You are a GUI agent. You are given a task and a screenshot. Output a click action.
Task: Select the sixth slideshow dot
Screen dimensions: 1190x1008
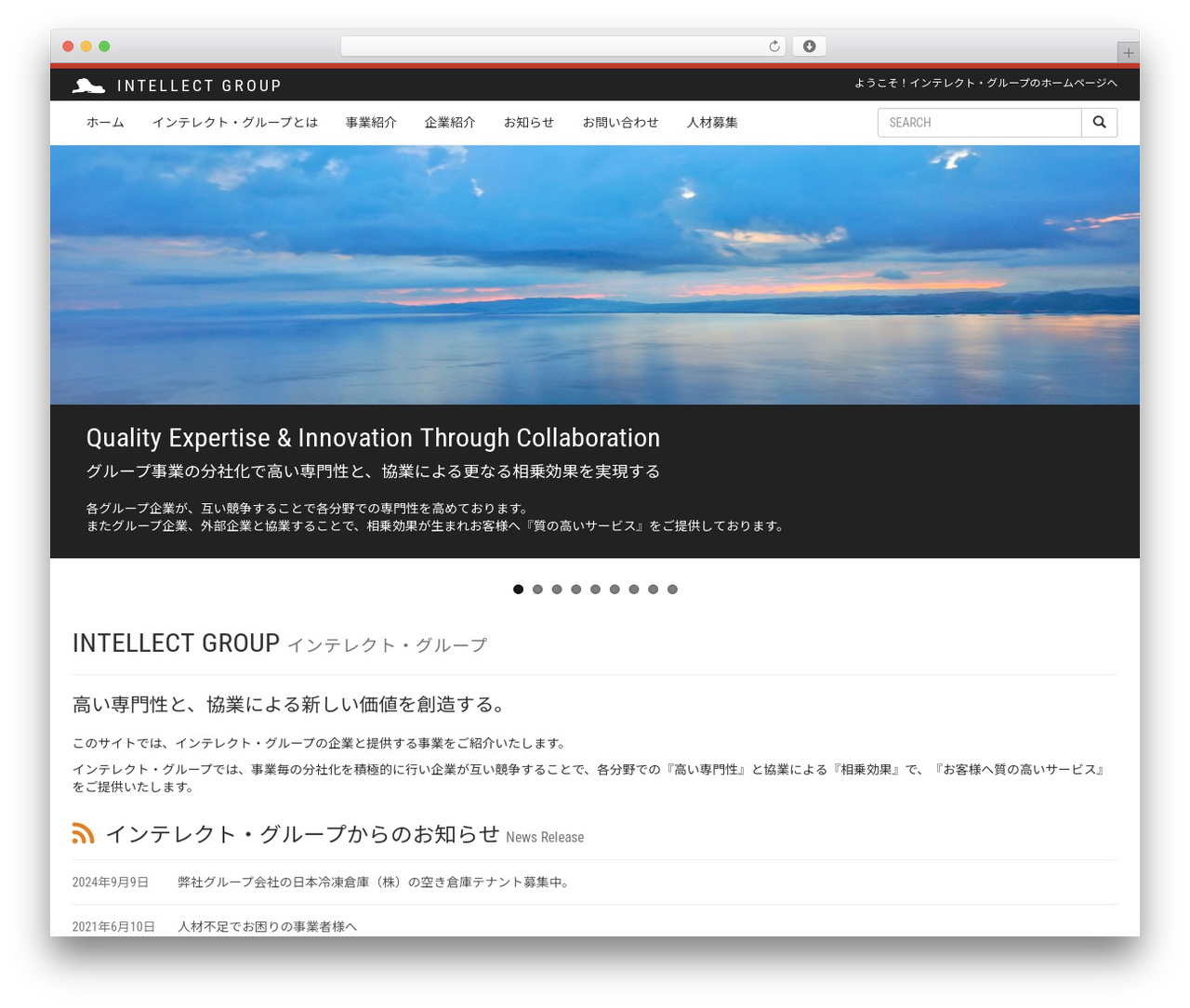[x=615, y=590]
